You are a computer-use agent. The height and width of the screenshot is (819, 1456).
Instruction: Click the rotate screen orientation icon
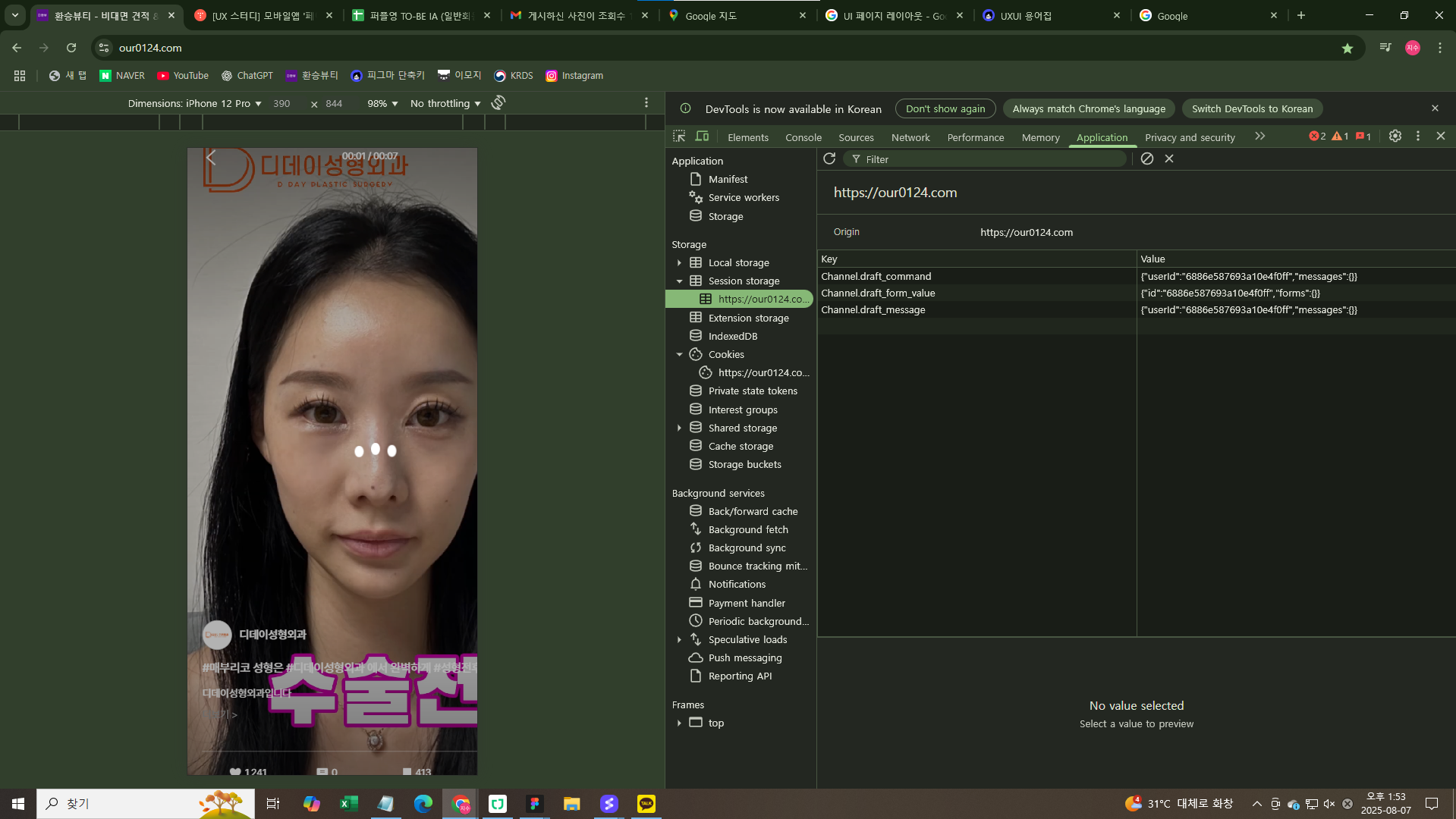(498, 103)
